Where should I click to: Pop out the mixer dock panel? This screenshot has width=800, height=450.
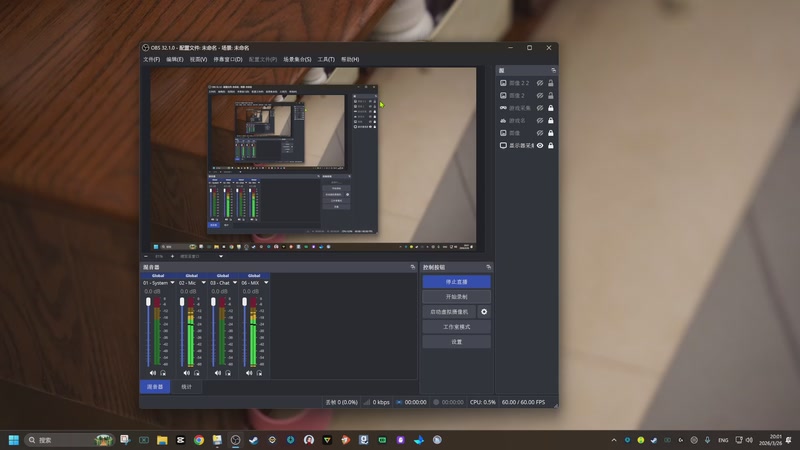[x=413, y=267]
